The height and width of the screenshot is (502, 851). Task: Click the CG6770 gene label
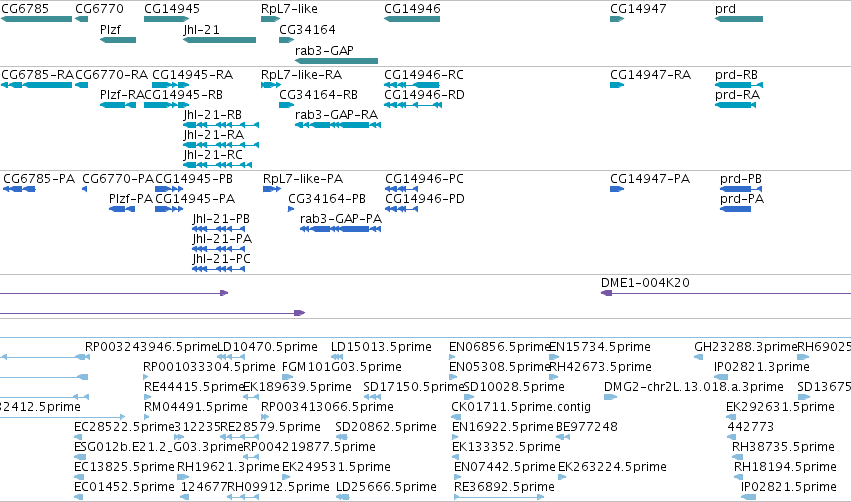(x=99, y=9)
